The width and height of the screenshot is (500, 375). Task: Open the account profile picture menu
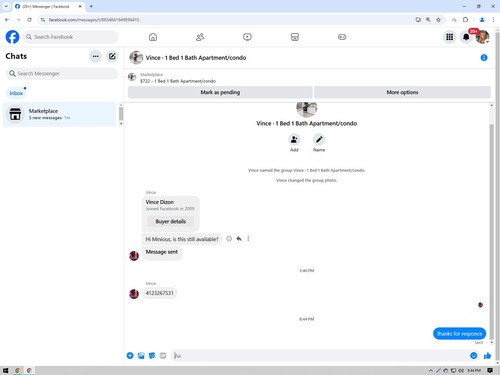click(482, 37)
